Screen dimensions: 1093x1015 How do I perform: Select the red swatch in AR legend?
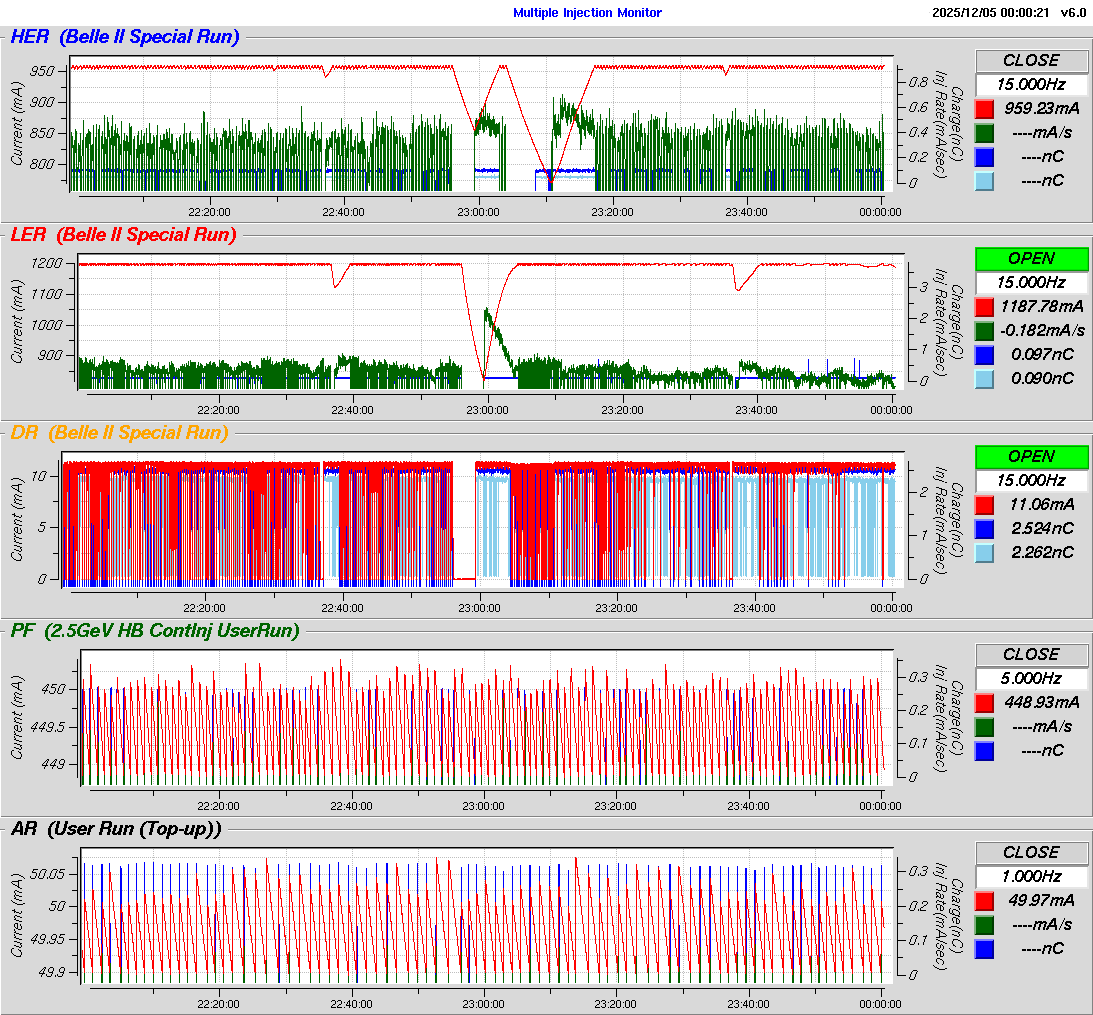point(984,901)
